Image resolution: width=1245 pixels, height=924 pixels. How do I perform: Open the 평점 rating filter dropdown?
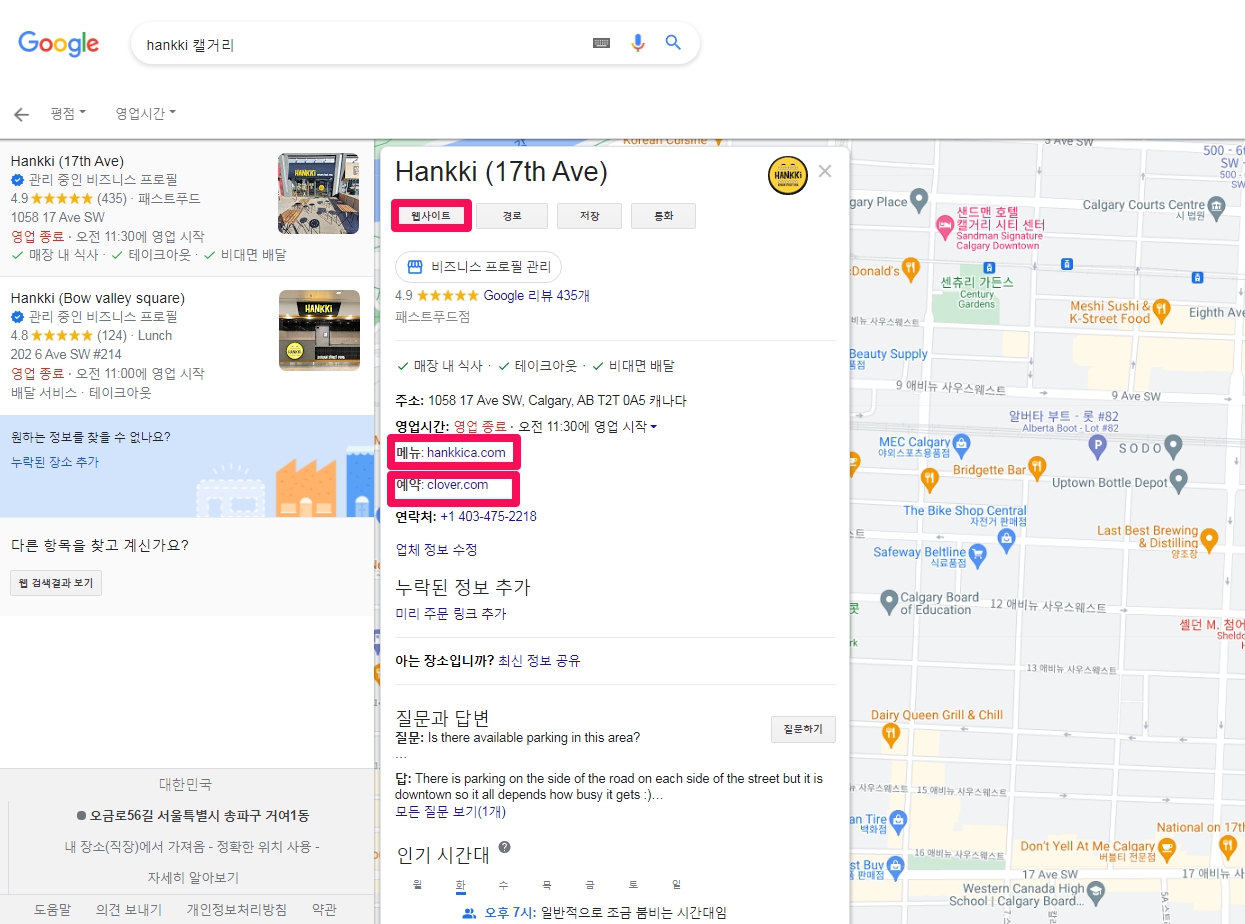point(68,113)
